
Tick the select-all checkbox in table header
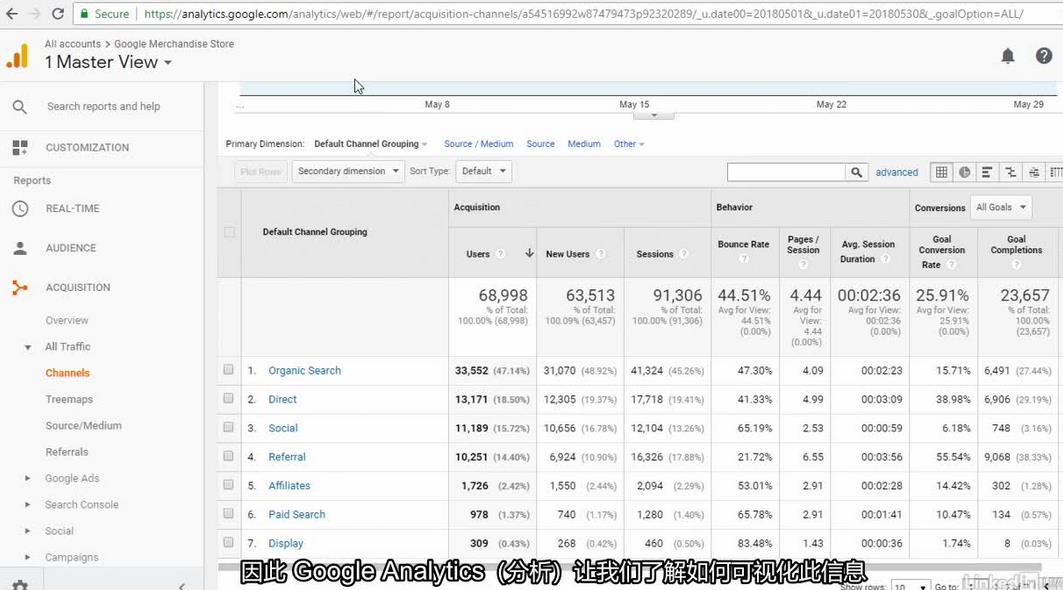229,232
